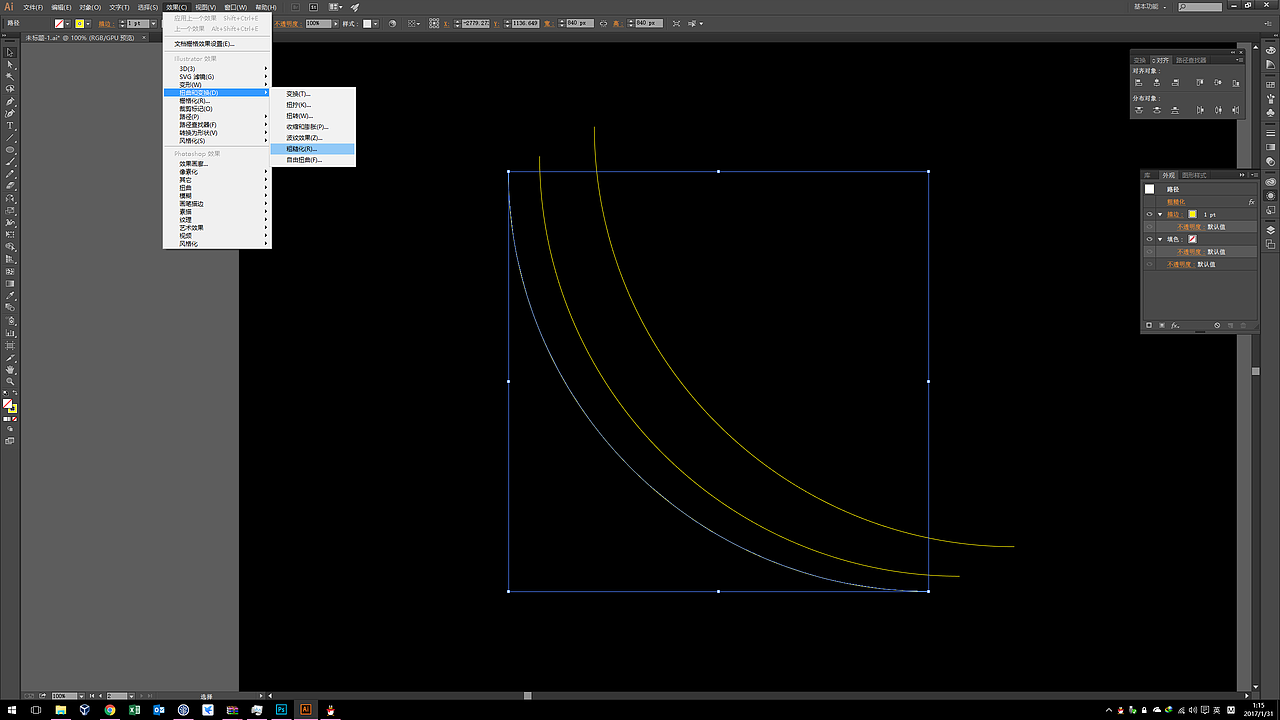This screenshot has width=1280, height=720.
Task: Collapse the 填色 fill row triangle
Action: coord(1160,239)
